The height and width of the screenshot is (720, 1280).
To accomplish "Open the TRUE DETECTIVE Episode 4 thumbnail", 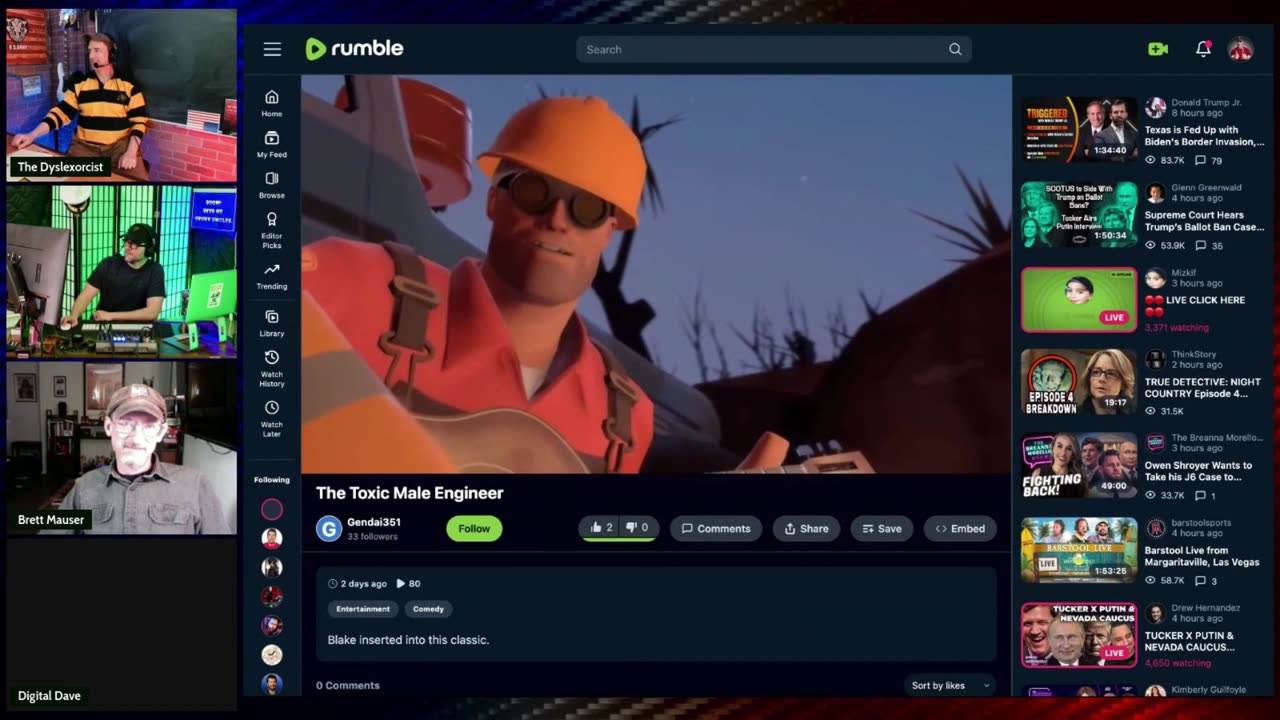I will pyautogui.click(x=1079, y=381).
